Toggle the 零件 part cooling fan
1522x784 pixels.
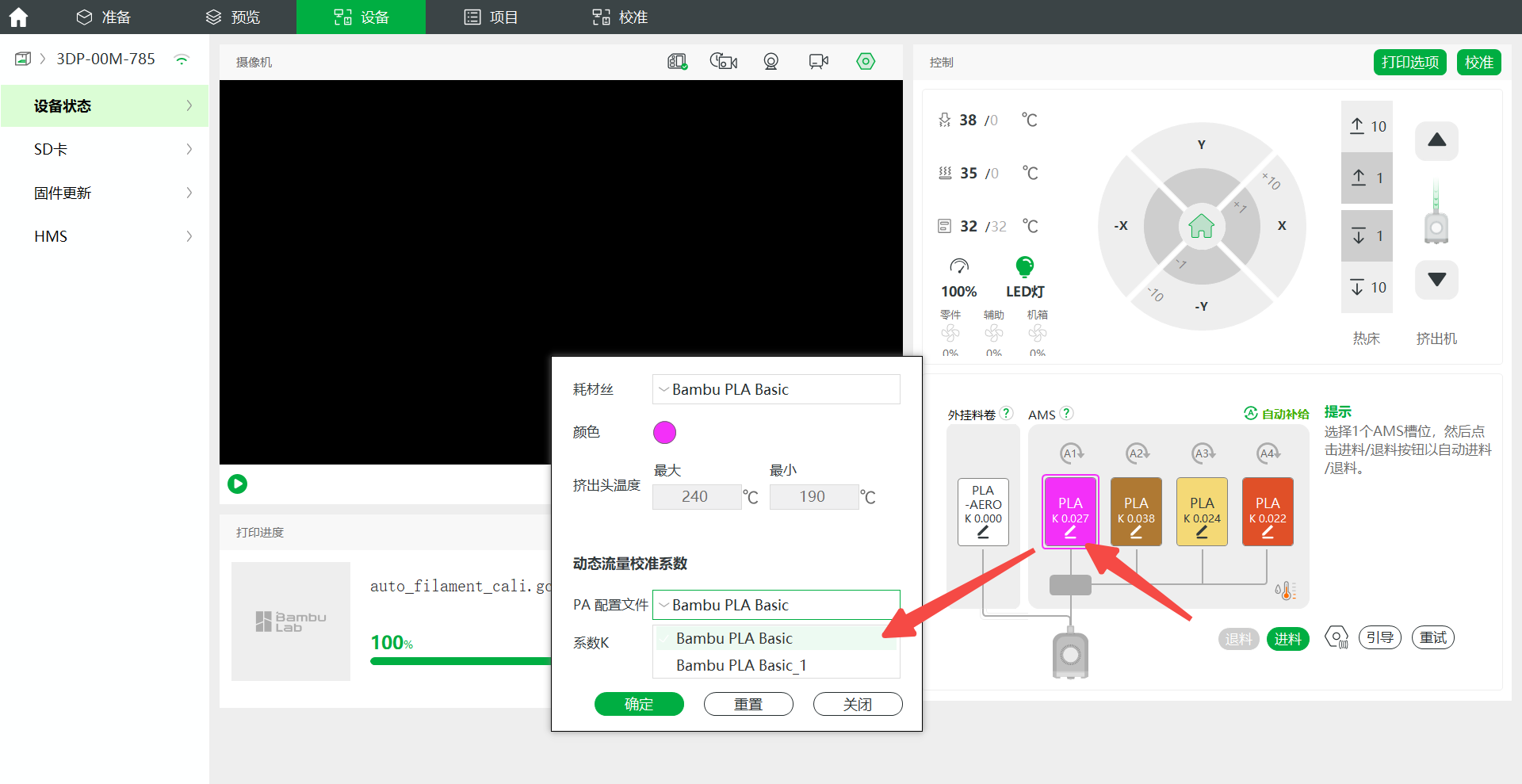[950, 333]
